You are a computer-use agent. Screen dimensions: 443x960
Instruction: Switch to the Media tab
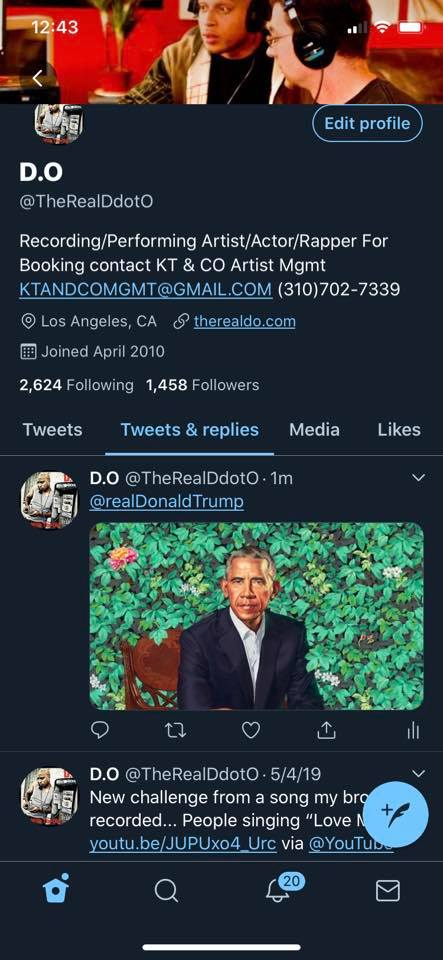[315, 430]
